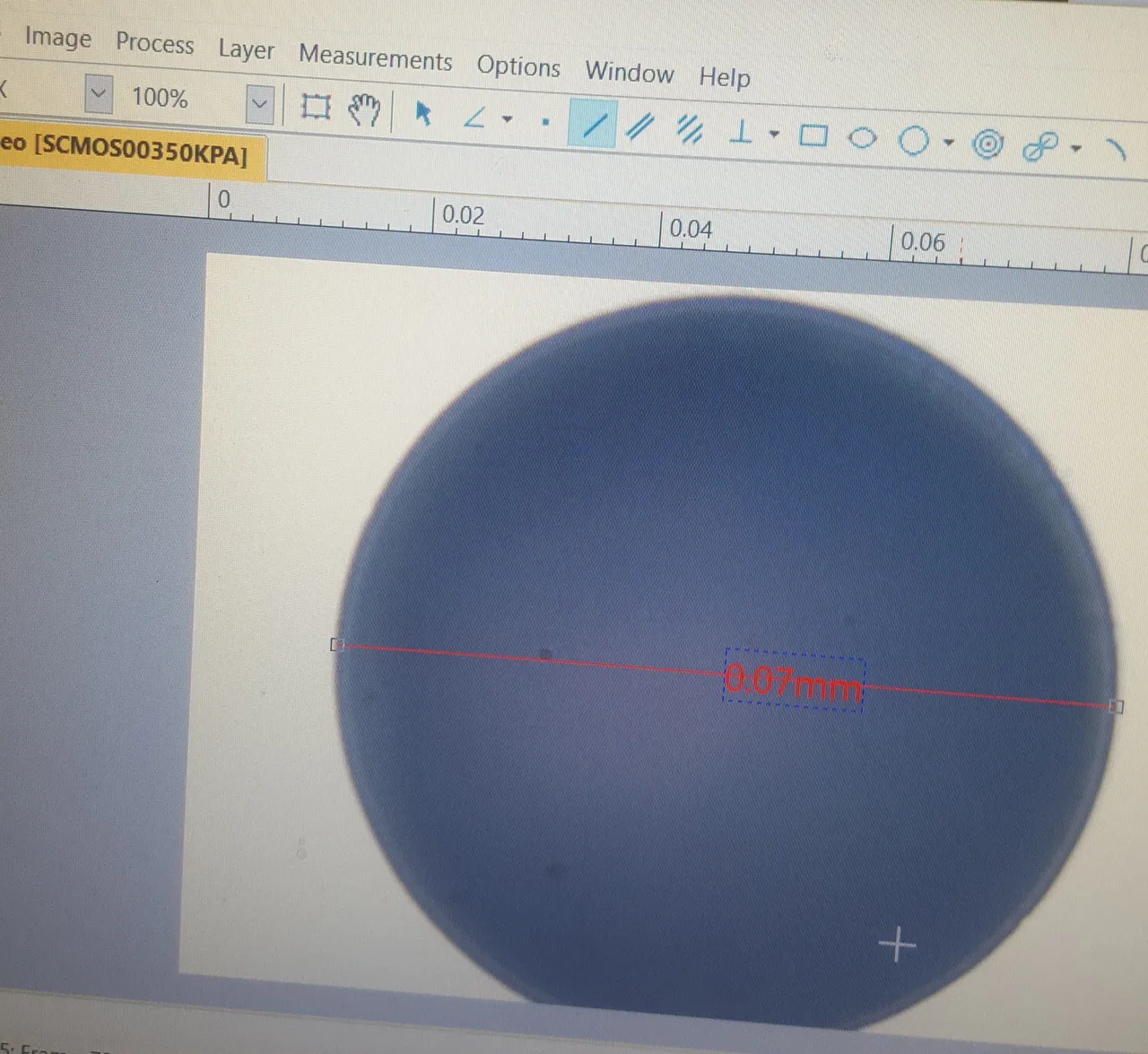Select the ellipse measurement tool
Screen dimensions: 1148x1054
coord(862,138)
